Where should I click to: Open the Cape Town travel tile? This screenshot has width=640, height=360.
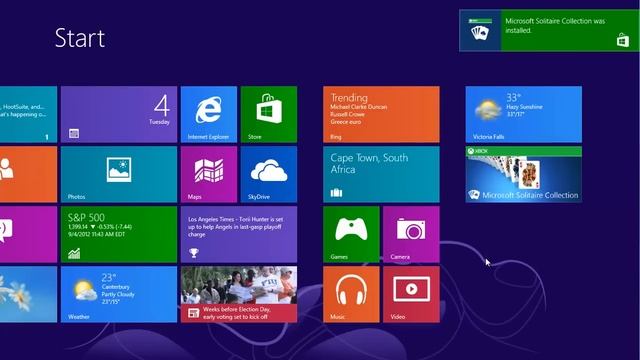(381, 174)
